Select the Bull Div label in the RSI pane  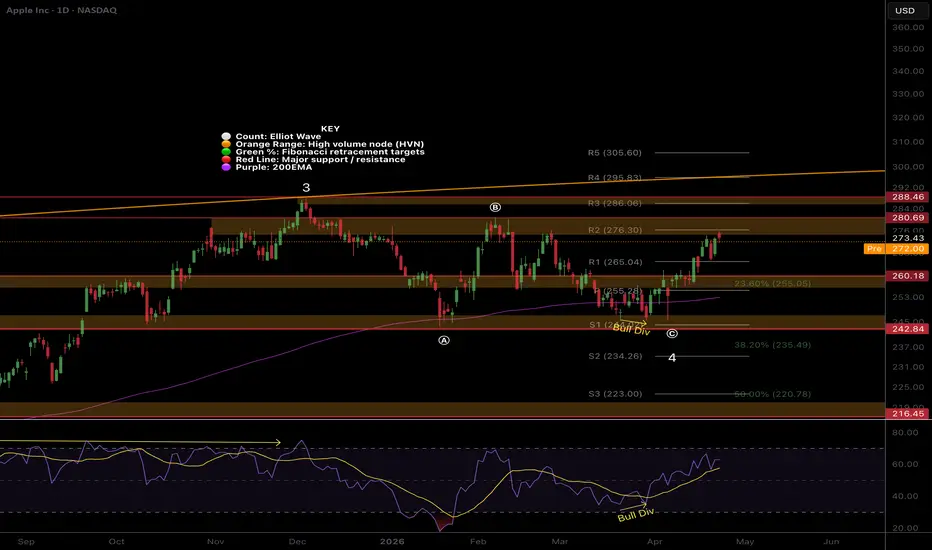pyautogui.click(x=635, y=515)
